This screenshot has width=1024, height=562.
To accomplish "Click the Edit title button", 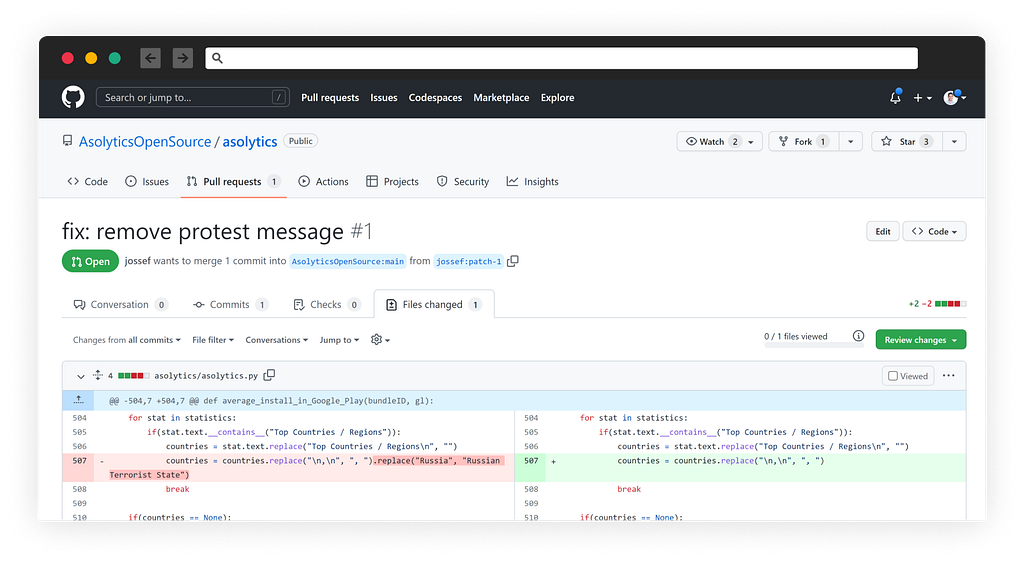I will [x=882, y=231].
